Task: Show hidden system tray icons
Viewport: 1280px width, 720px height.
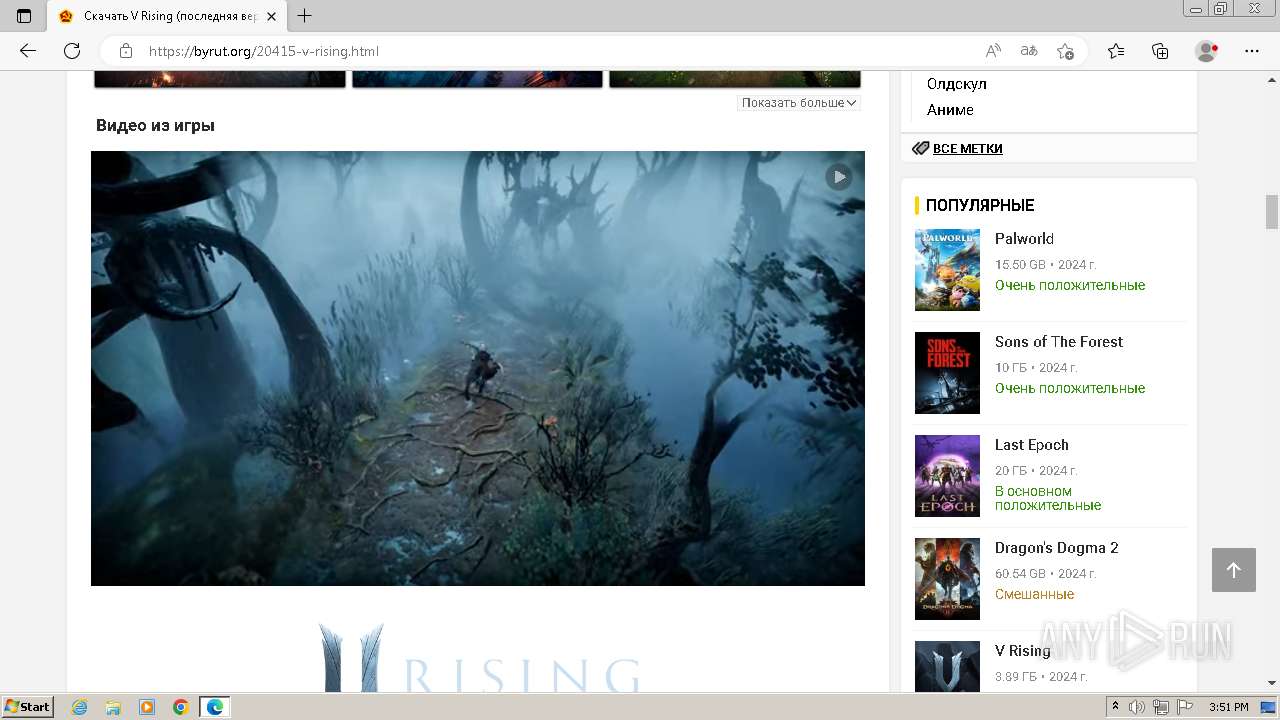Action: pyautogui.click(x=1116, y=707)
